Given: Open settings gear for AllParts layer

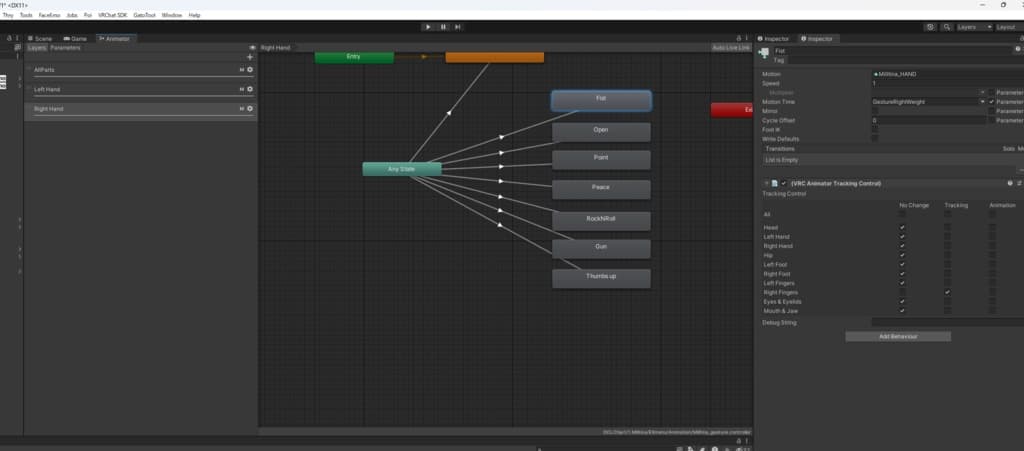Looking at the screenshot, I should coord(249,70).
